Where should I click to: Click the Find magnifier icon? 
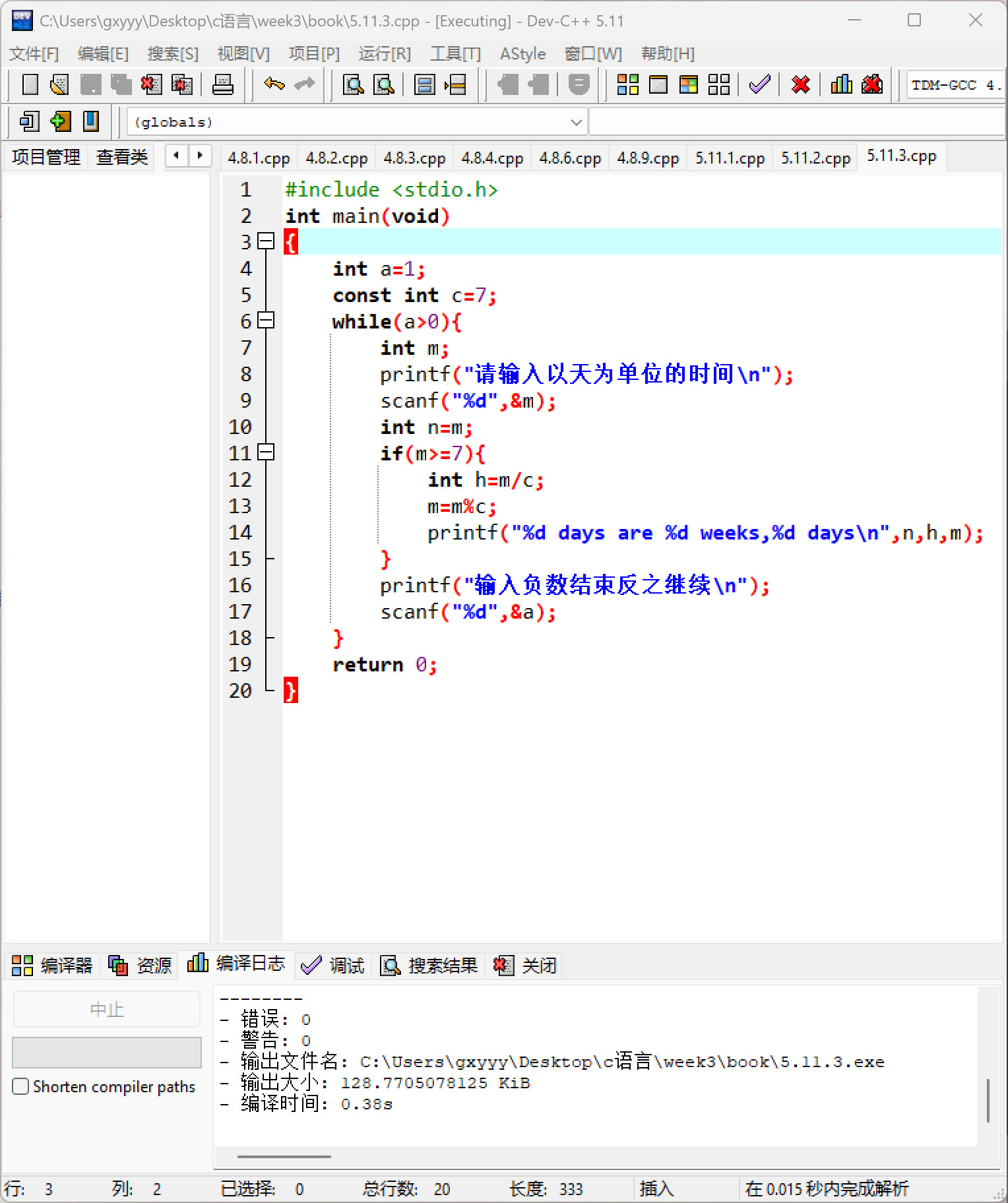coord(354,84)
